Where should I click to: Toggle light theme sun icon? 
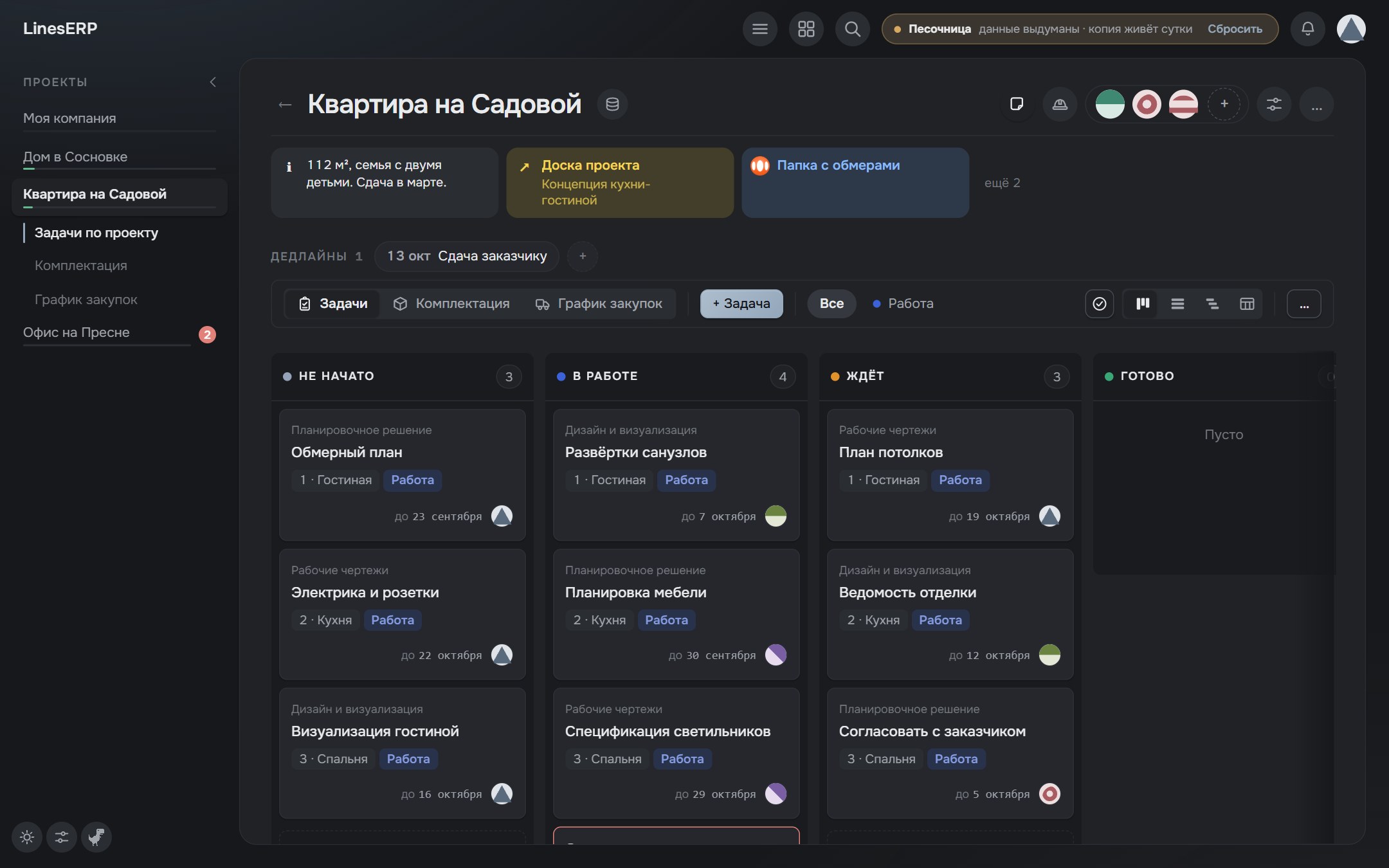coord(27,837)
